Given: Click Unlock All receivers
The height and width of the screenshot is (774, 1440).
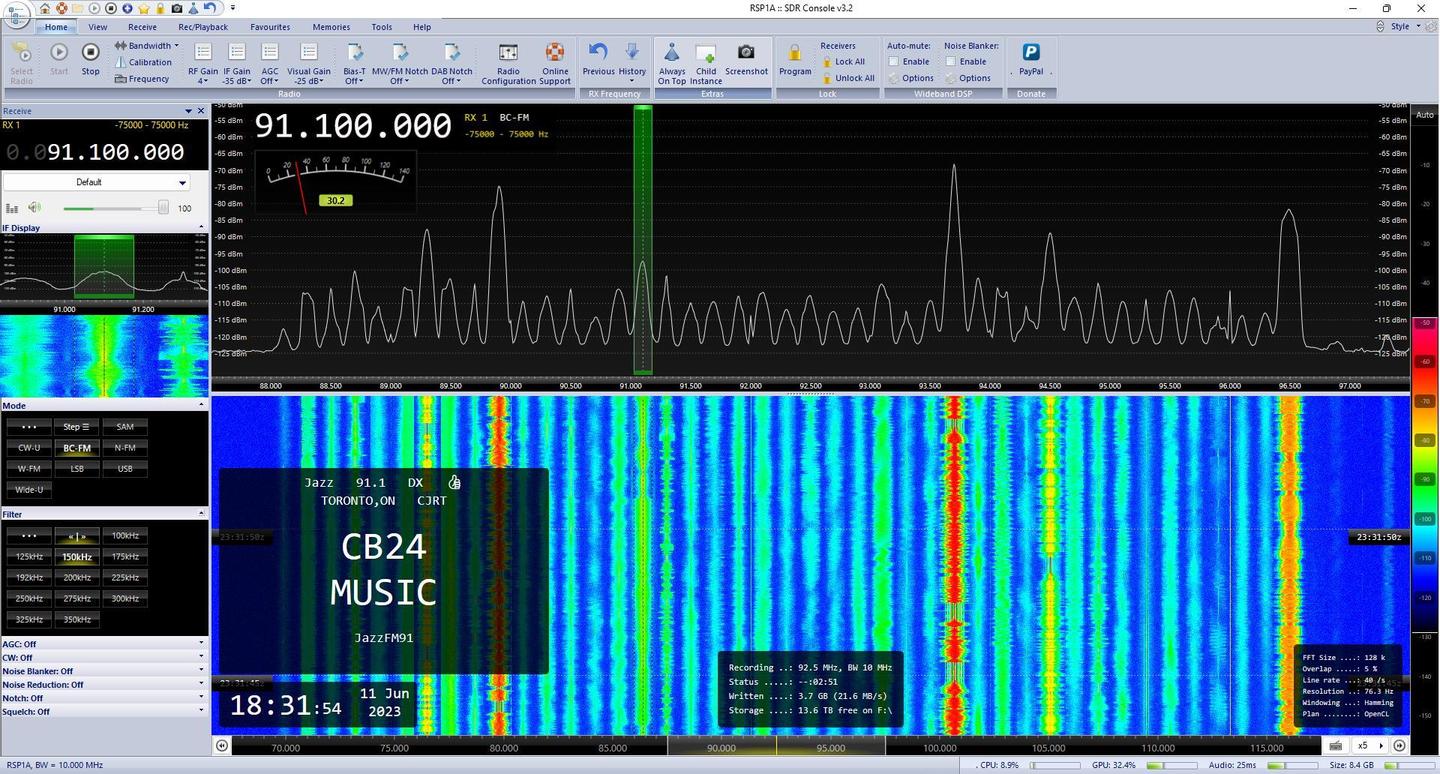Looking at the screenshot, I should [x=849, y=78].
